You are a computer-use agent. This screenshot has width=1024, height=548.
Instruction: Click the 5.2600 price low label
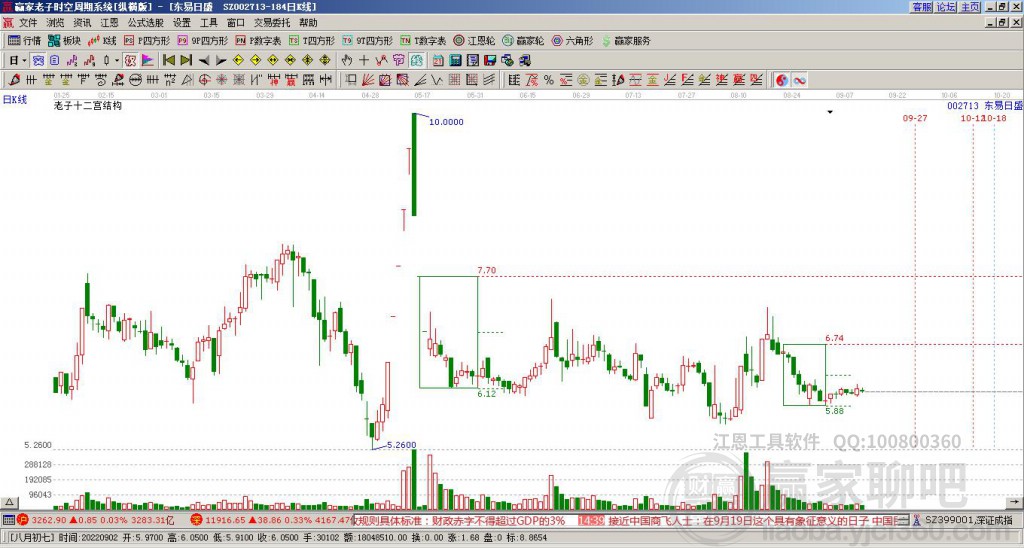pos(401,445)
